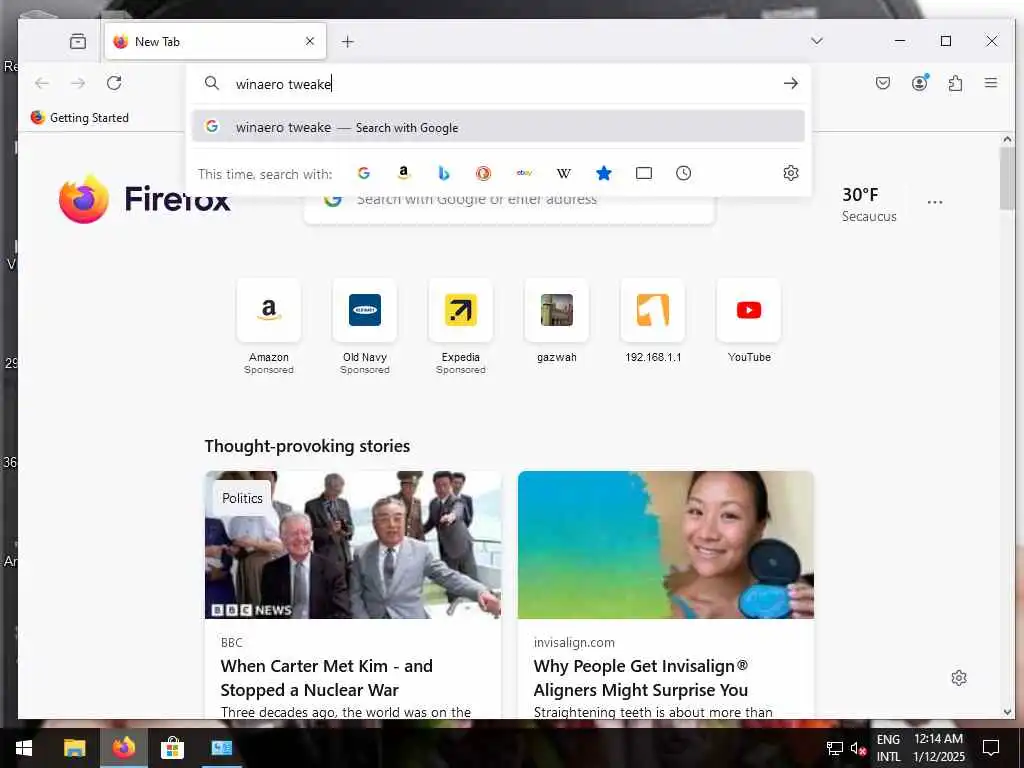Screen dimensions: 1024x768
Task: Open the Windows notification center
Action: pyautogui.click(x=991, y=748)
